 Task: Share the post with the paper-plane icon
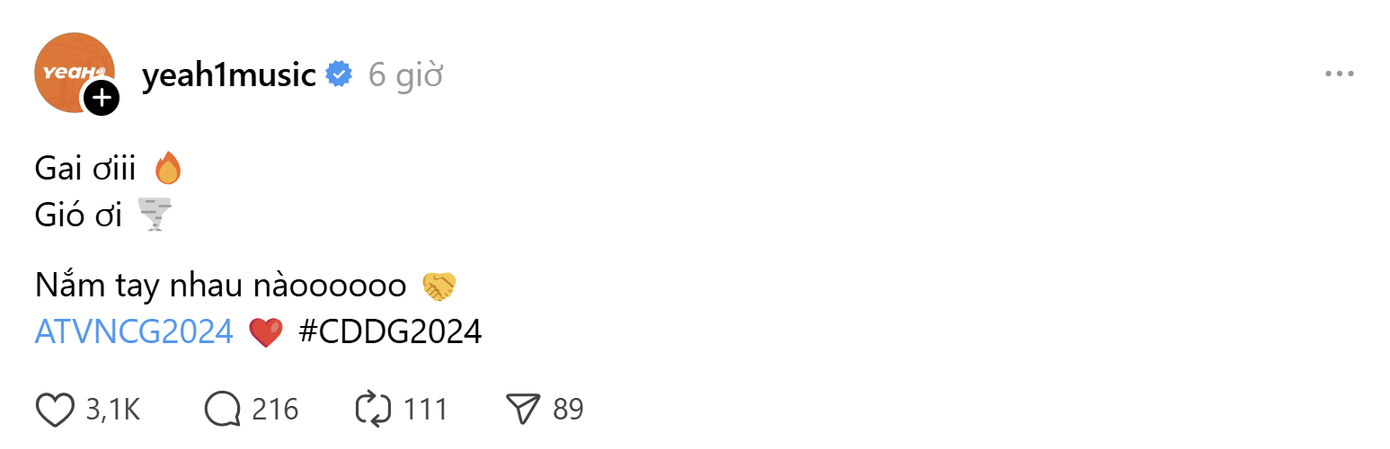click(523, 409)
